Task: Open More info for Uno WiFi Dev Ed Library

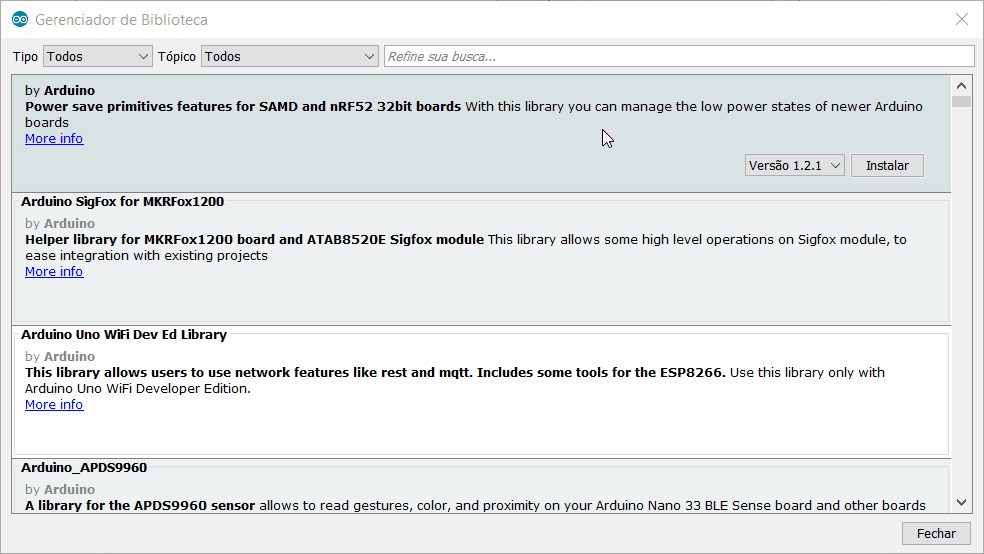Action: (54, 405)
